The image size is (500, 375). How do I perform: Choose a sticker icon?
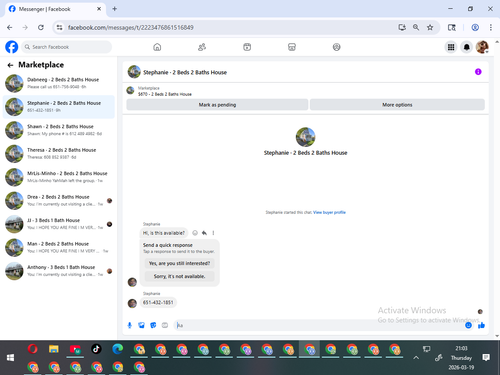click(x=153, y=325)
